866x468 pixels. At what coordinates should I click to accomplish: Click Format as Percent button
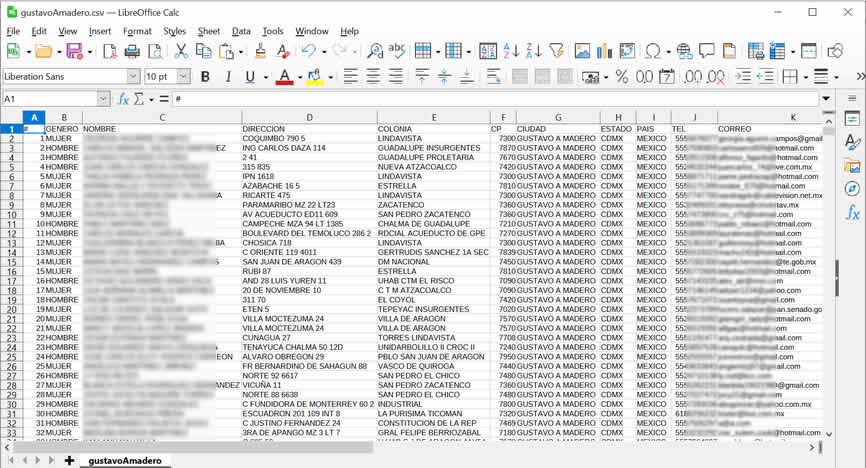point(622,77)
